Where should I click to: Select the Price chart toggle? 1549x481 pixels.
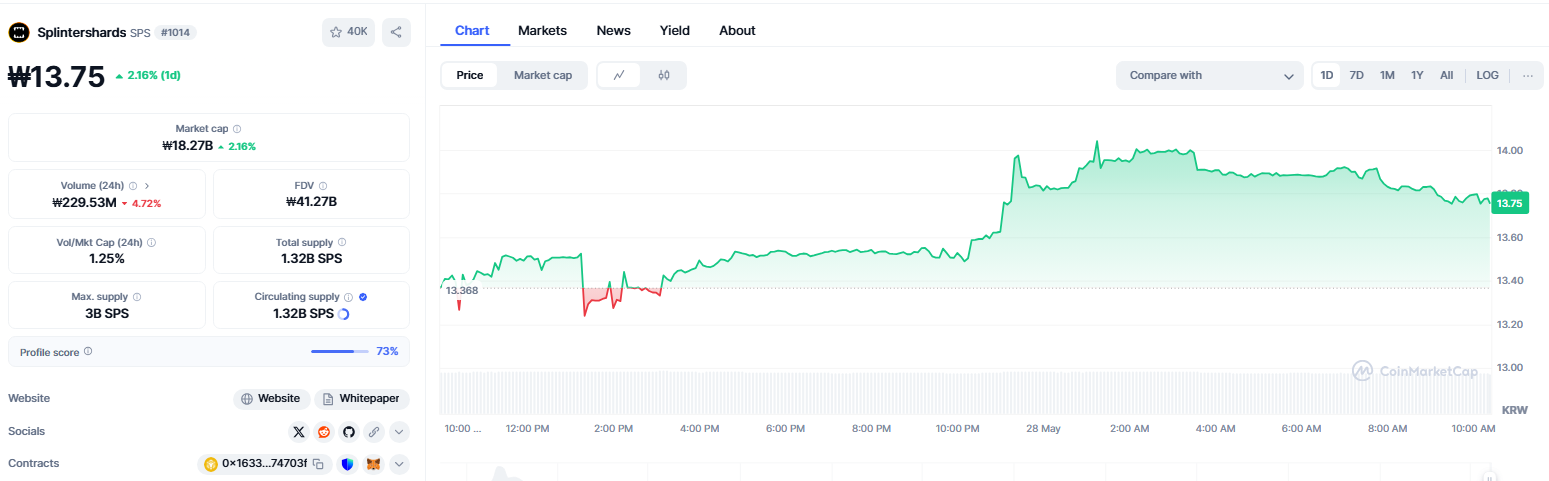coord(470,75)
